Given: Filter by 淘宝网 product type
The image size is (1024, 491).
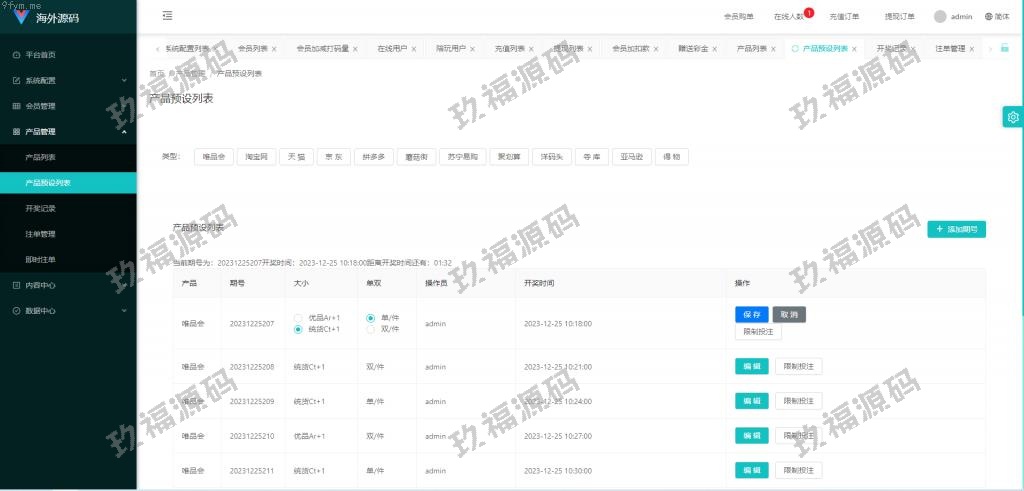Looking at the screenshot, I should [x=256, y=157].
